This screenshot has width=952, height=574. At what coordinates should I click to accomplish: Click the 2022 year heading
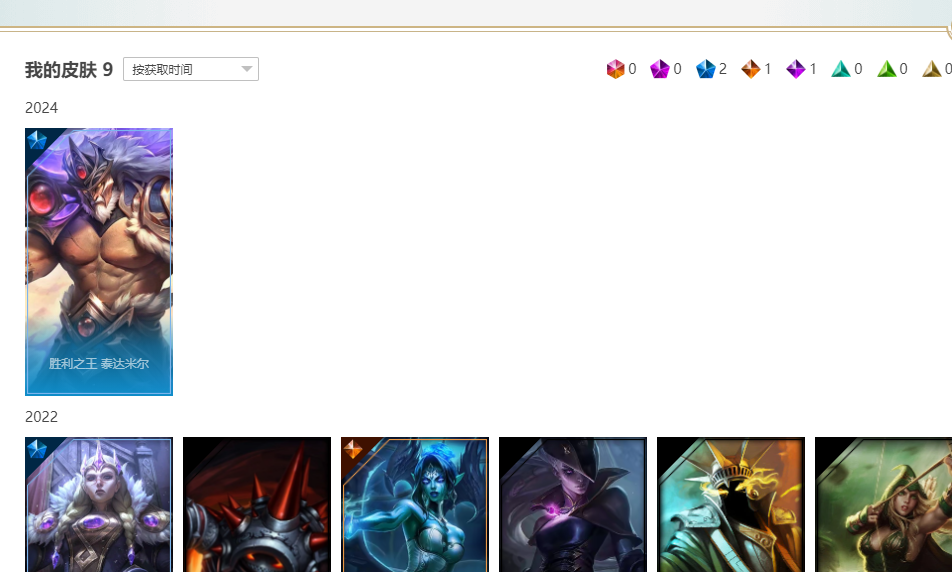[41, 417]
